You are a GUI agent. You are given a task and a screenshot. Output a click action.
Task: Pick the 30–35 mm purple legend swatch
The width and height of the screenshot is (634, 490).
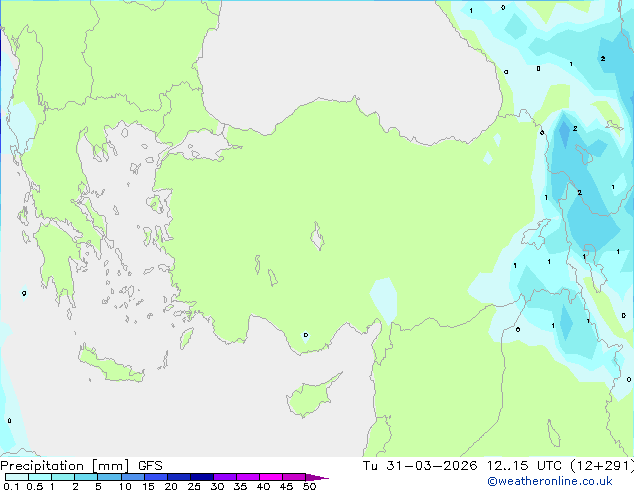point(225,477)
